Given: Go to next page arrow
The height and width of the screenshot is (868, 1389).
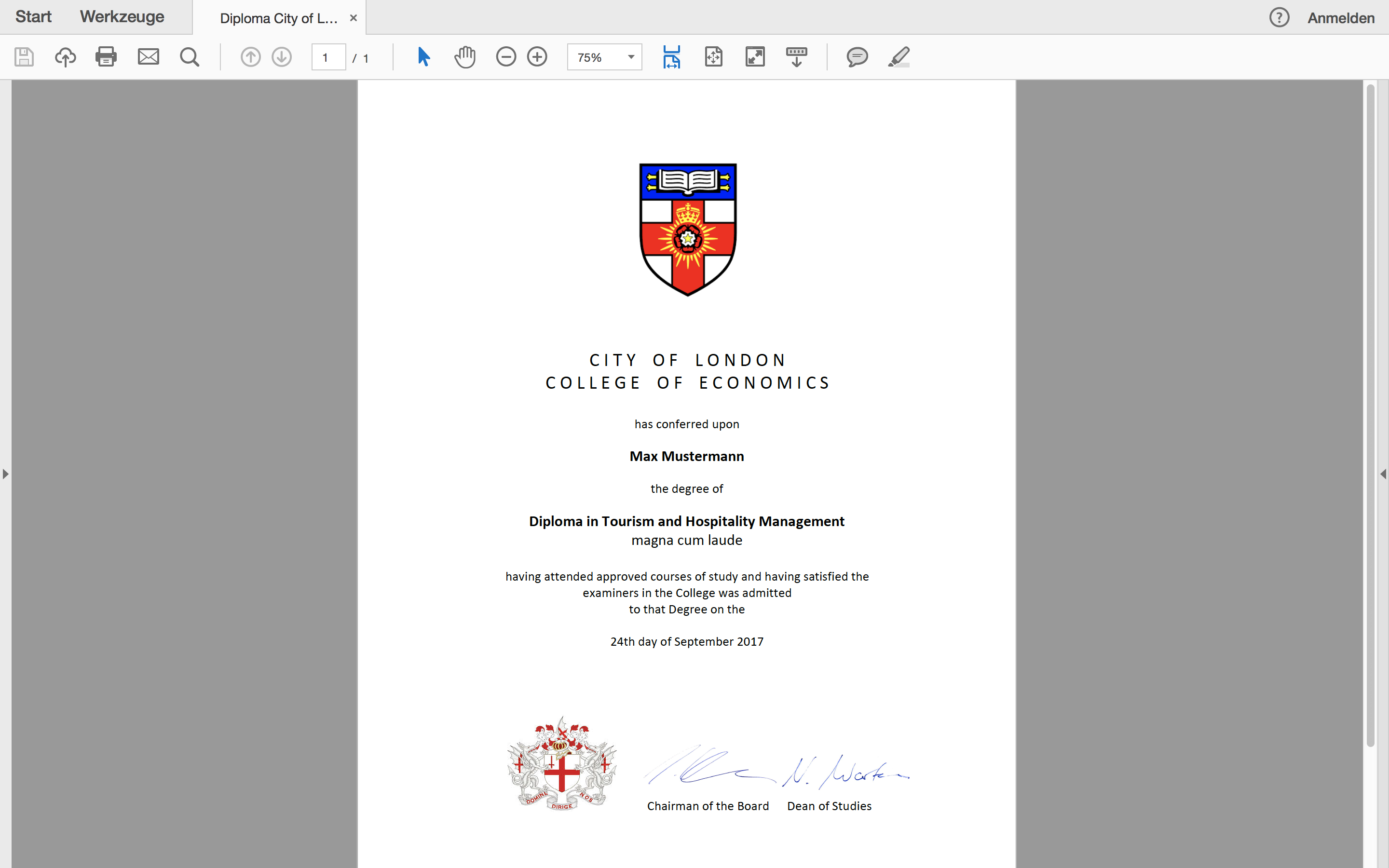Looking at the screenshot, I should [282, 57].
